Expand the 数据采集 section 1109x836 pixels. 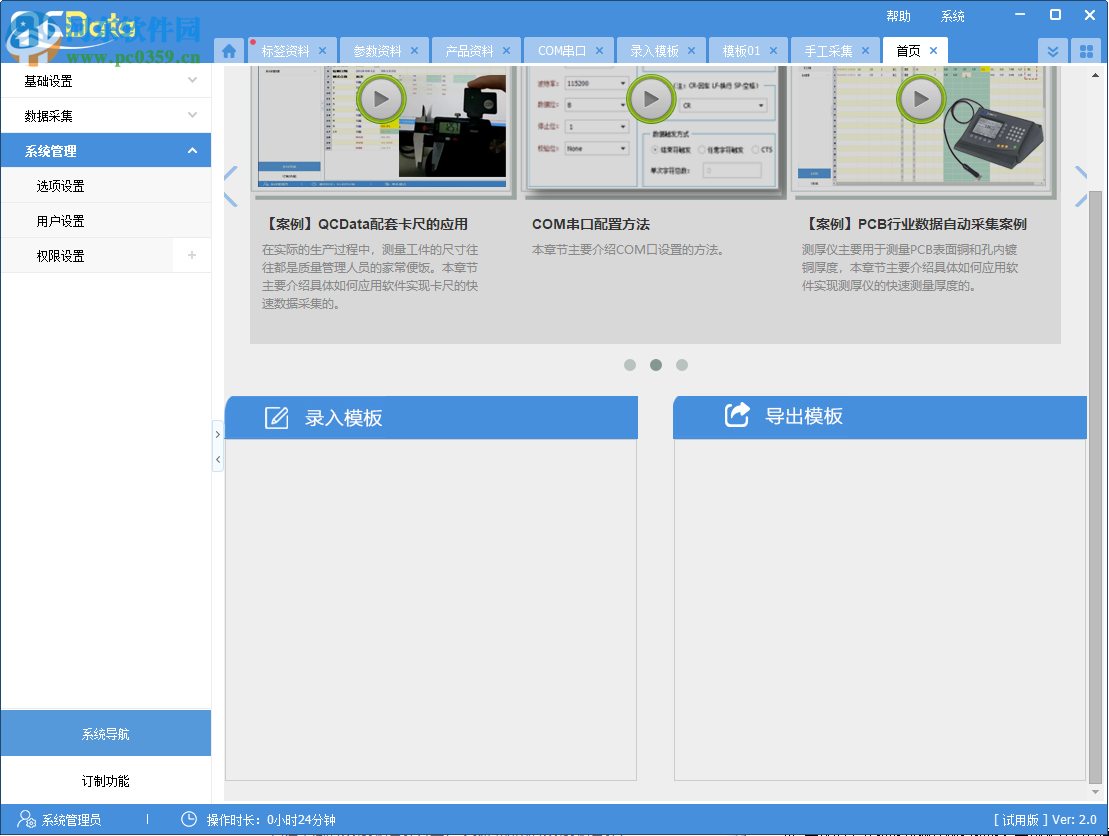106,115
